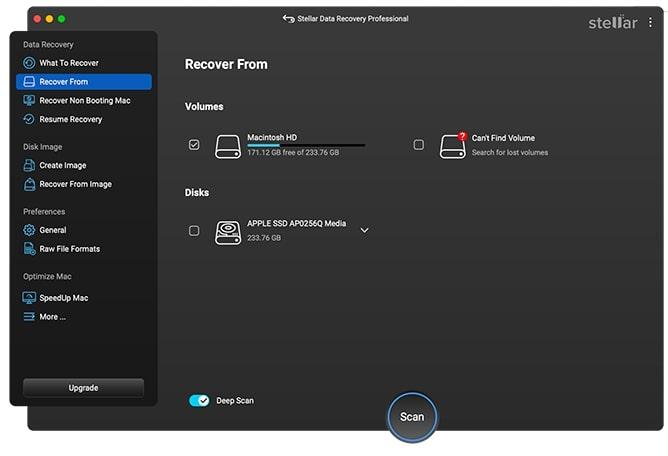Click the back arrow icon in title bar
Screen dimensions: 668x456
click(288, 19)
